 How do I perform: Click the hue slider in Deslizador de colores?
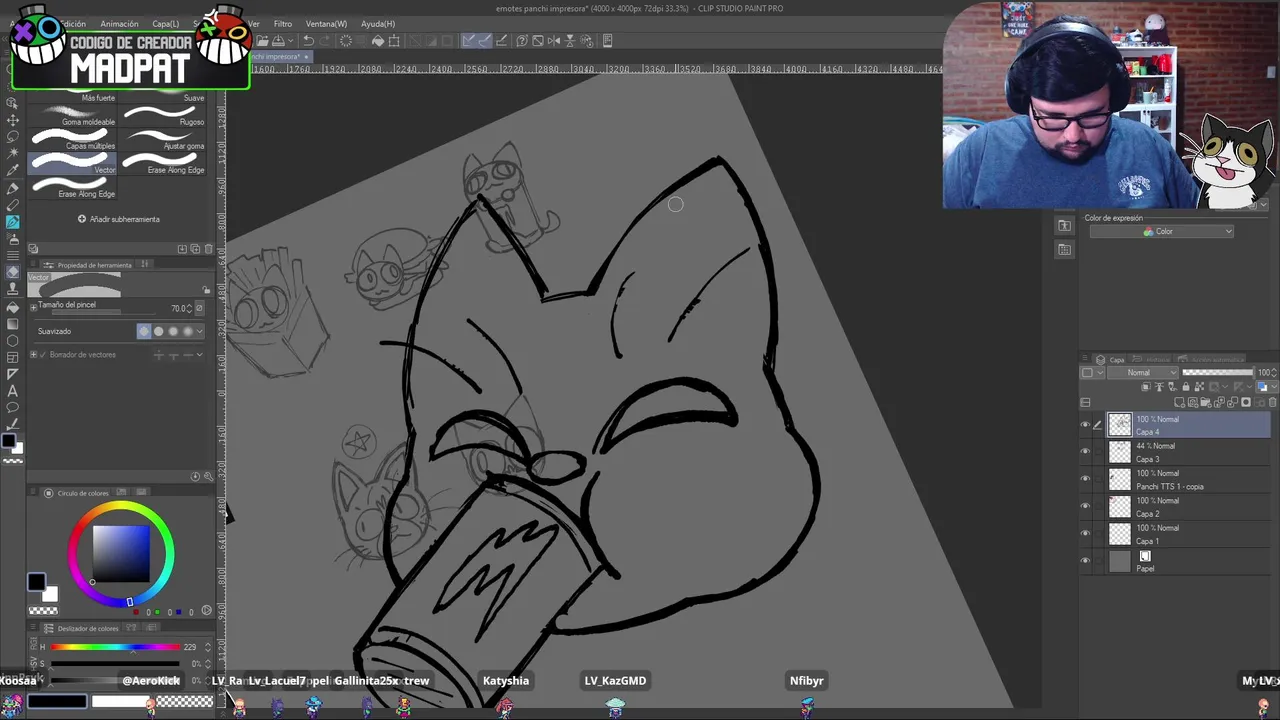[x=115, y=647]
